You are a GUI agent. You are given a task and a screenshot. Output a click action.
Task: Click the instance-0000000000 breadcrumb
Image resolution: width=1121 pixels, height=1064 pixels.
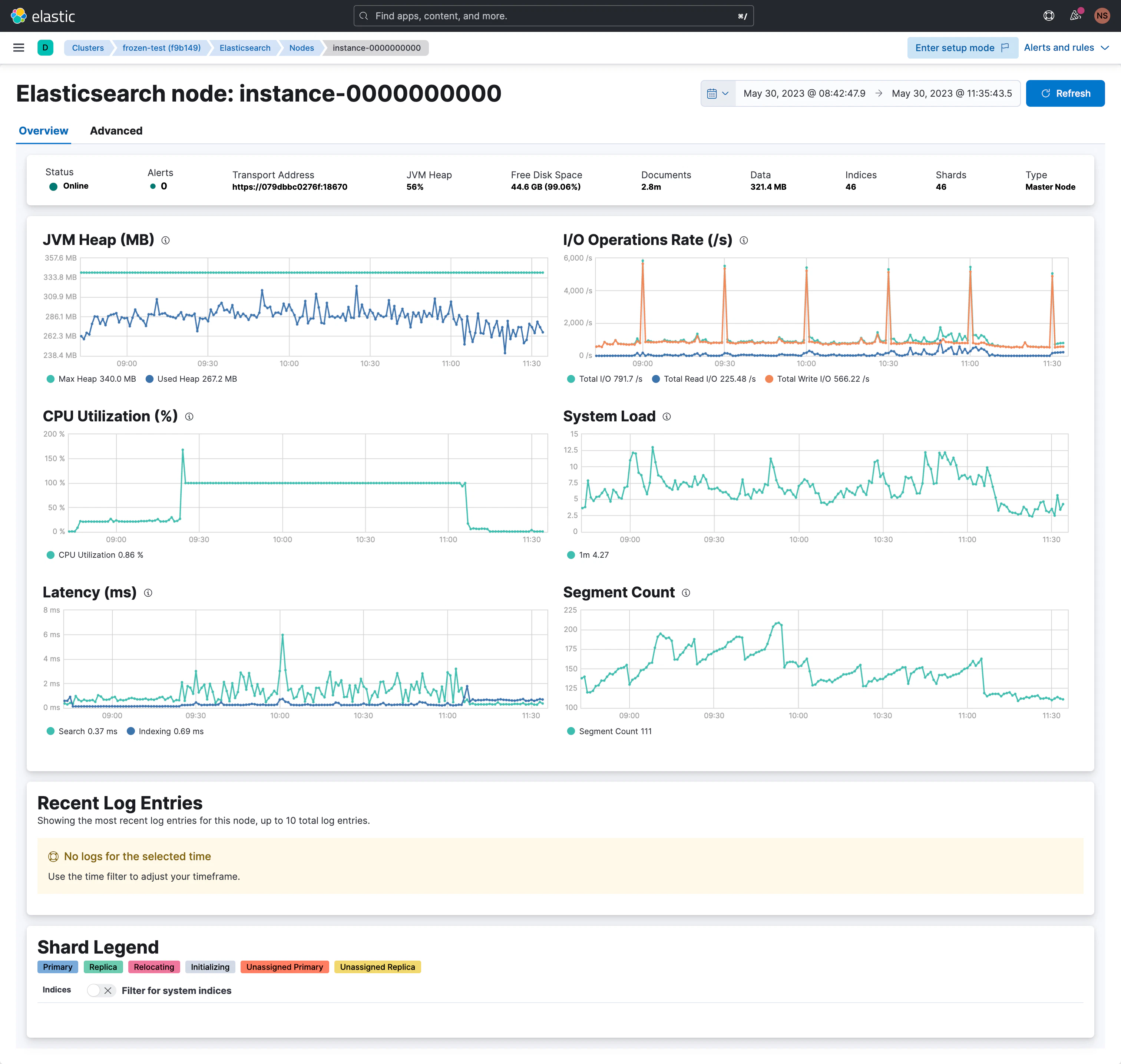tap(377, 48)
